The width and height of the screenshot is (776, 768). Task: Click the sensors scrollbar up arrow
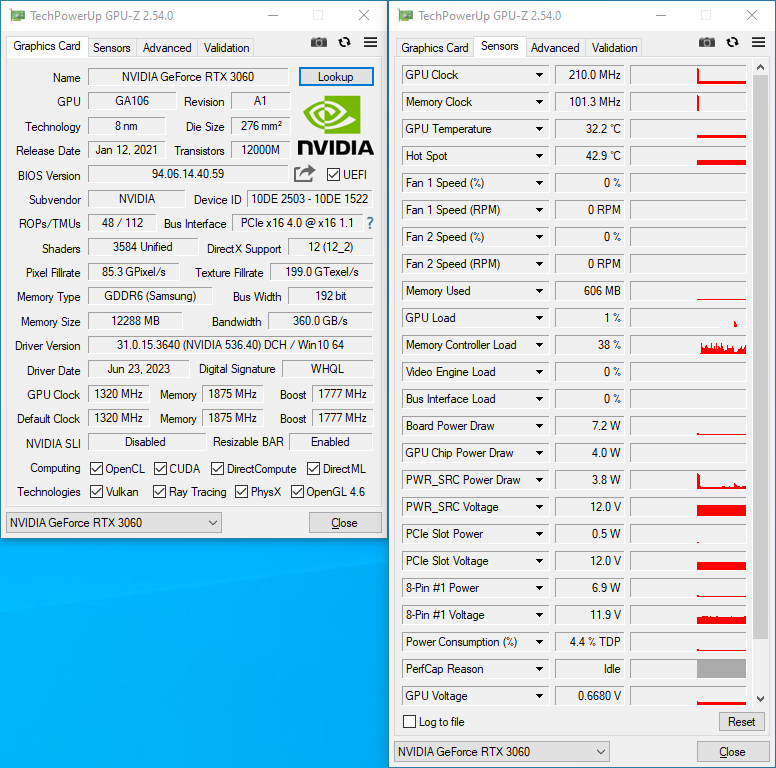click(761, 67)
